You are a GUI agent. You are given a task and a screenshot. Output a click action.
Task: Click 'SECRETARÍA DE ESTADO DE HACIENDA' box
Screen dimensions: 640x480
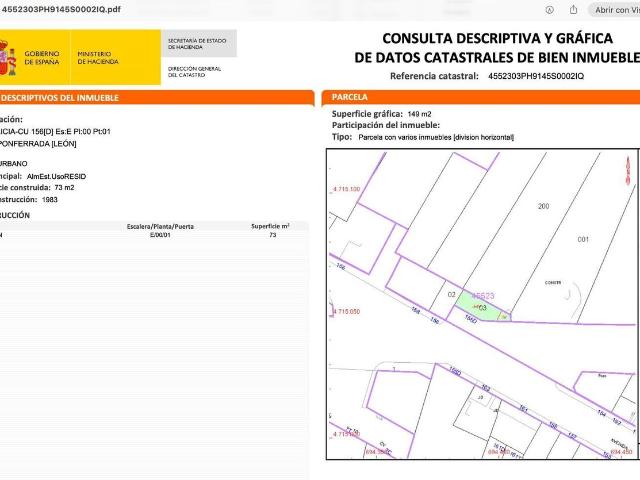coord(199,44)
